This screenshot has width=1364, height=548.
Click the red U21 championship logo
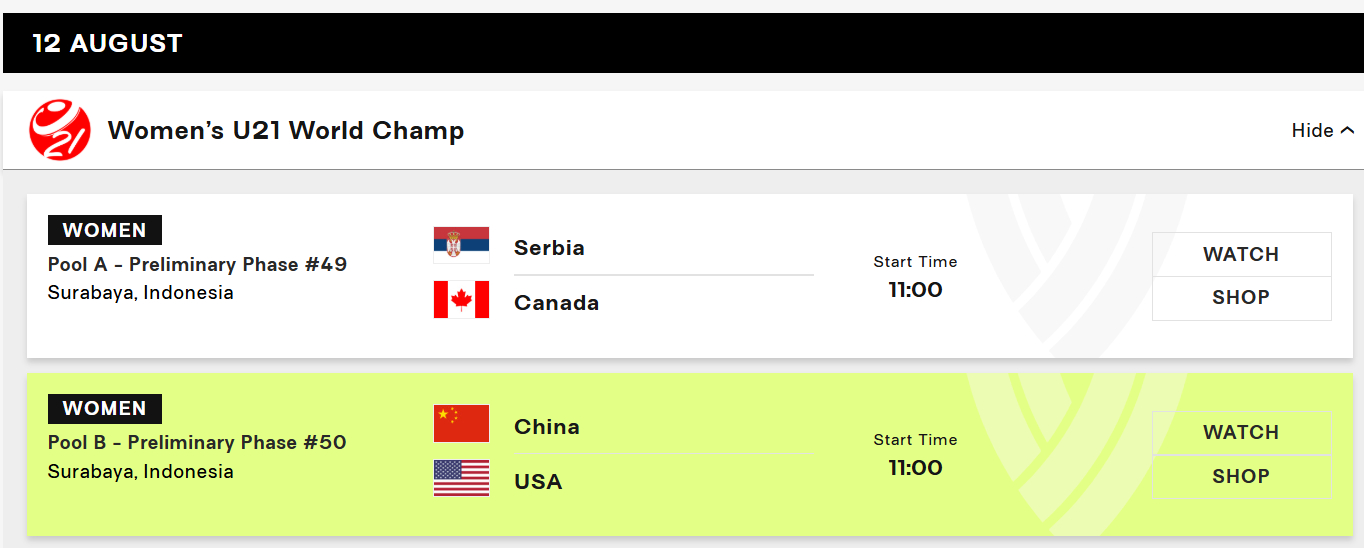(60, 130)
